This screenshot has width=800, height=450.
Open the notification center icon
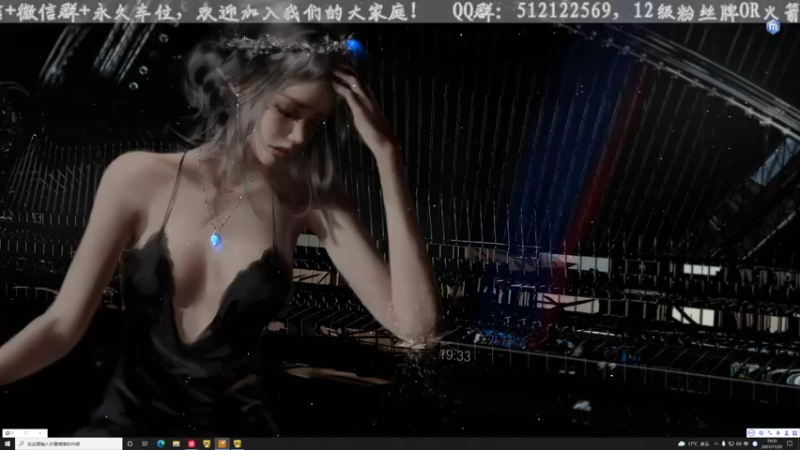[x=790, y=443]
